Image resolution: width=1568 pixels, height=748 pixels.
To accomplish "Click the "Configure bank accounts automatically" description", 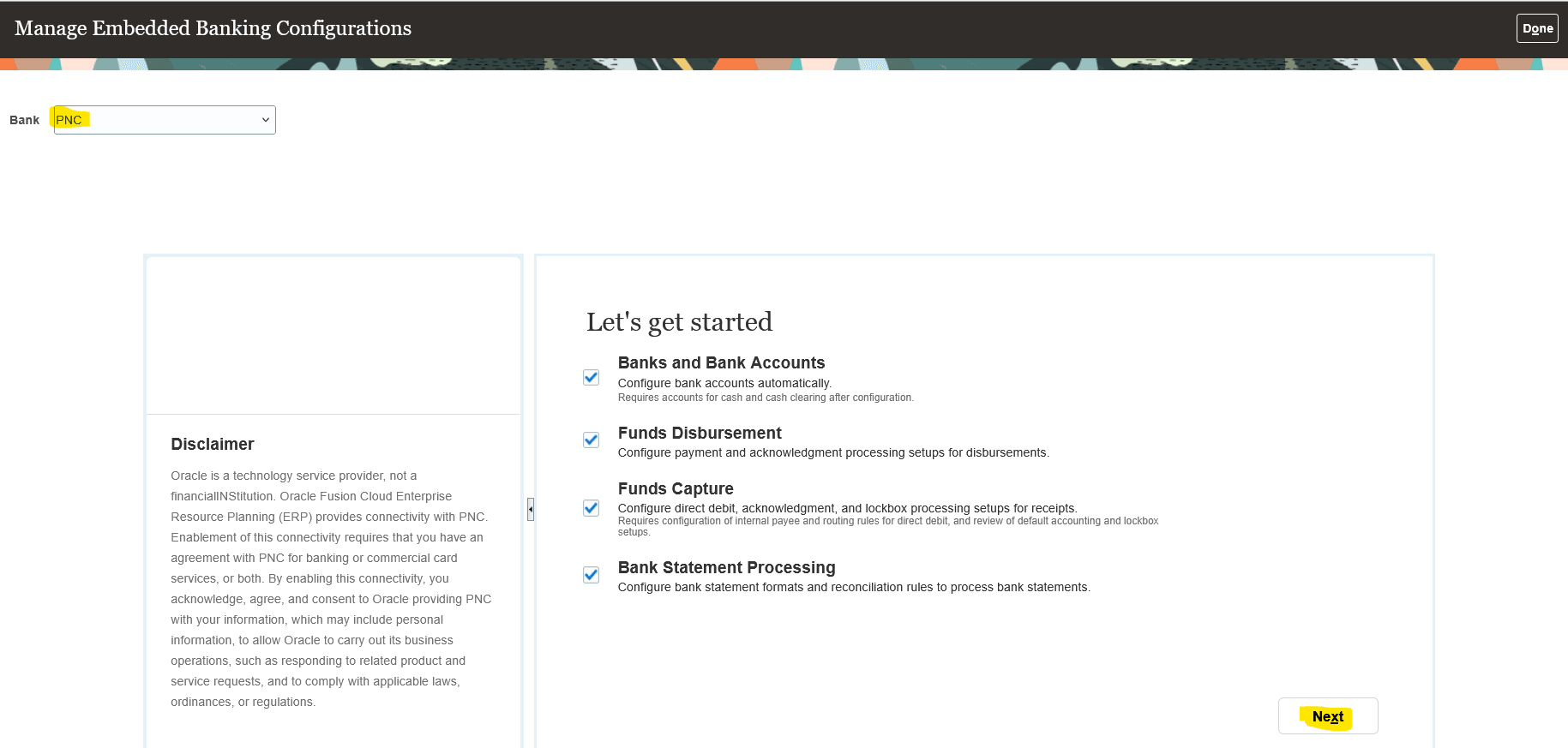I will tap(724, 383).
